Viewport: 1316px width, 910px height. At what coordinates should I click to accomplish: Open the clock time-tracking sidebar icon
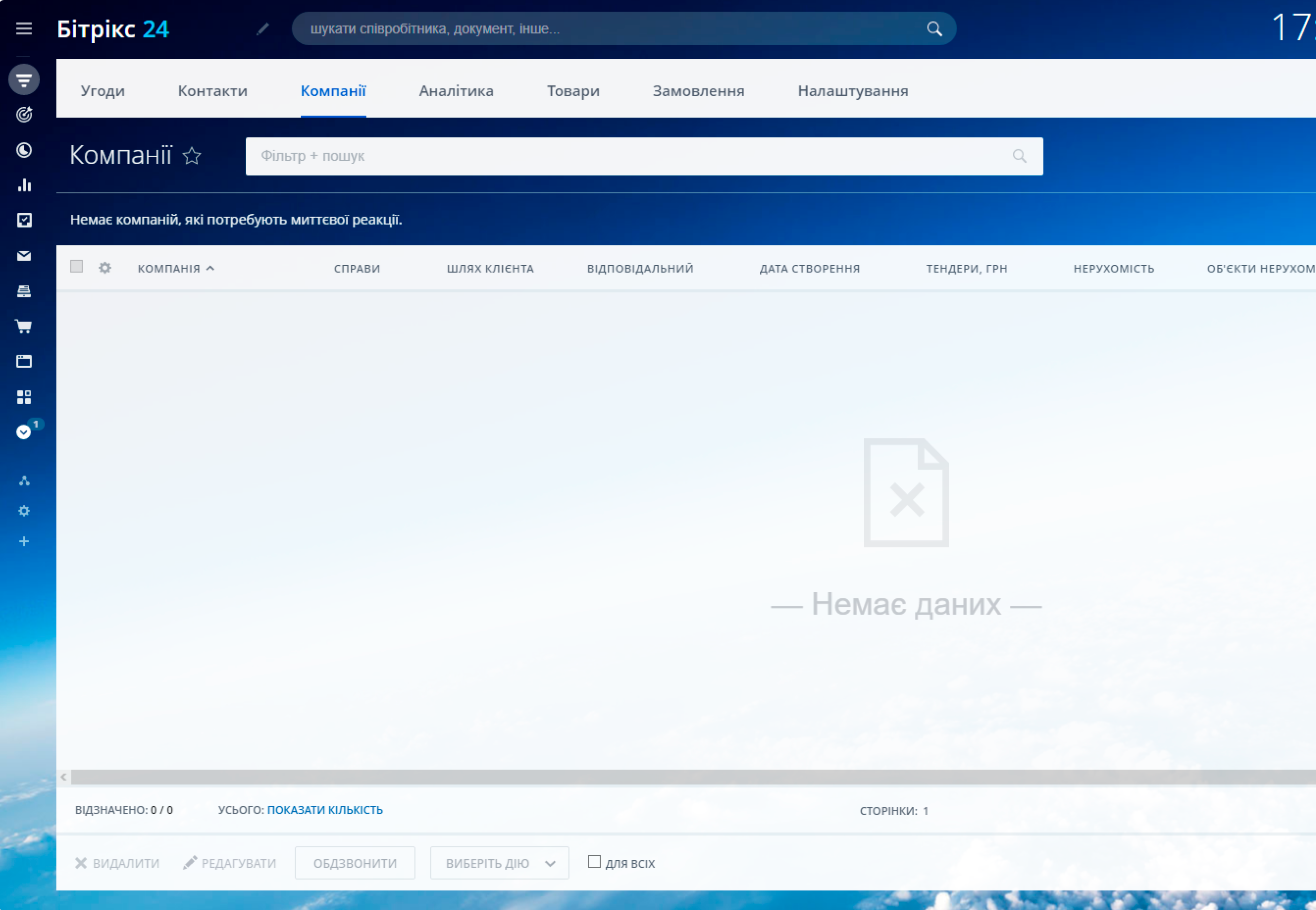pyautogui.click(x=24, y=150)
